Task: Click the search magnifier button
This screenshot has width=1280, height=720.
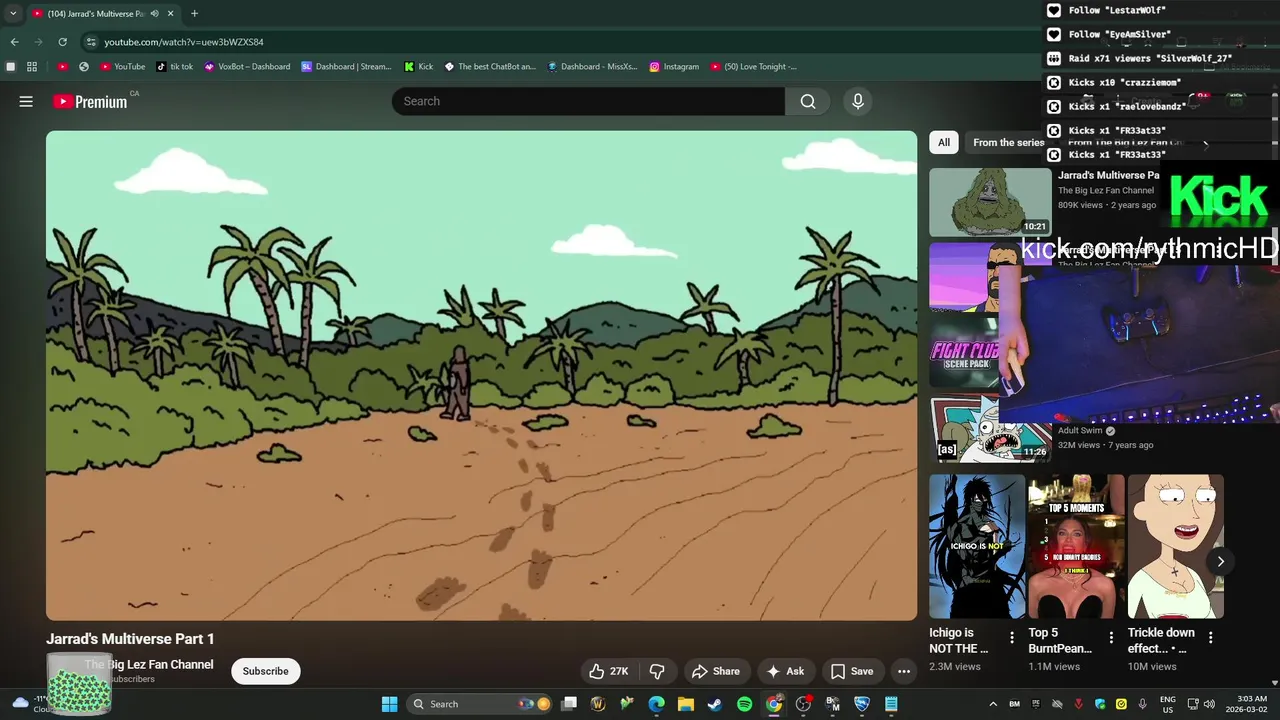Action: point(808,101)
